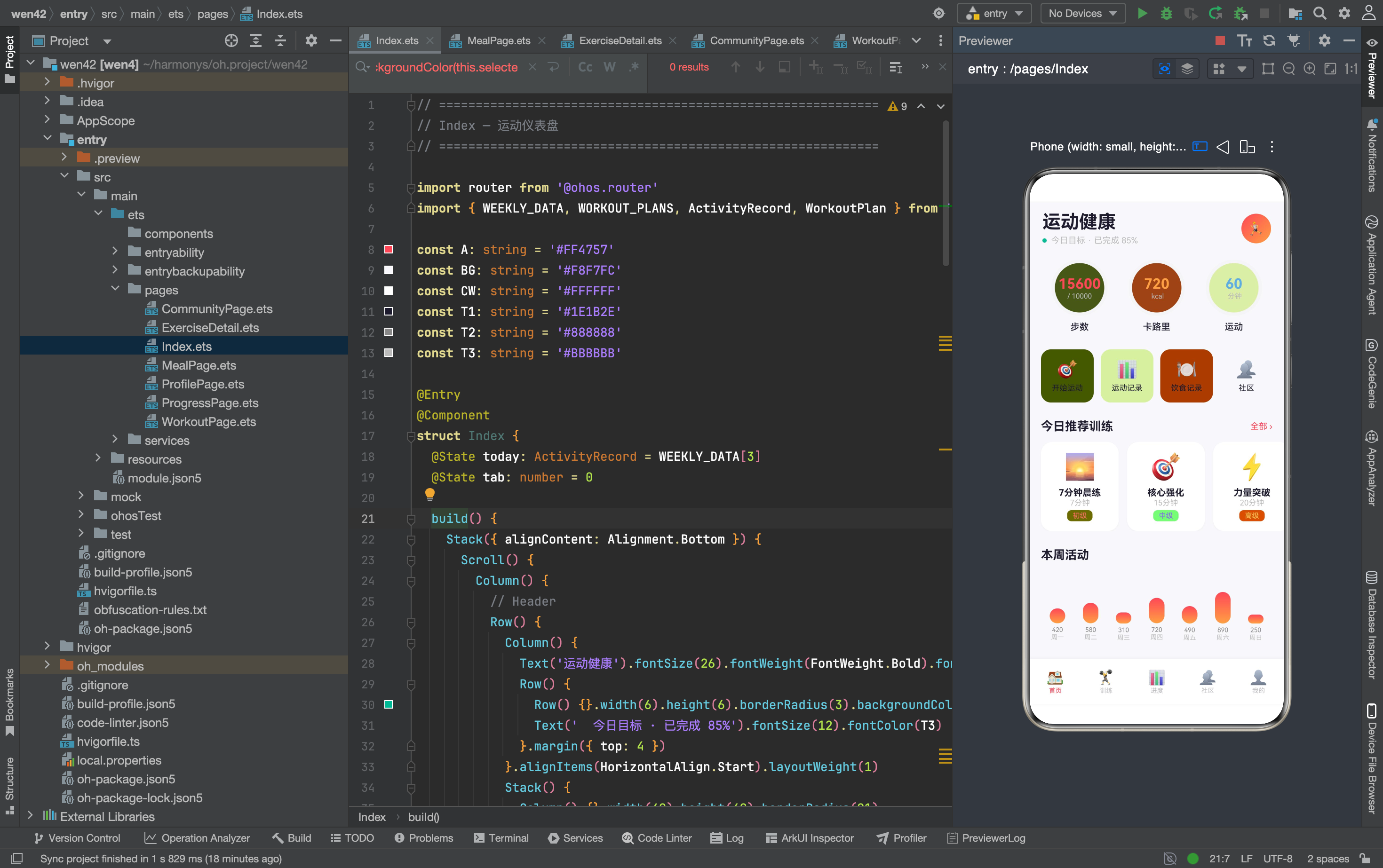The height and width of the screenshot is (868, 1383).
Task: Open the project structure folder icon
Action: click(x=1295, y=13)
